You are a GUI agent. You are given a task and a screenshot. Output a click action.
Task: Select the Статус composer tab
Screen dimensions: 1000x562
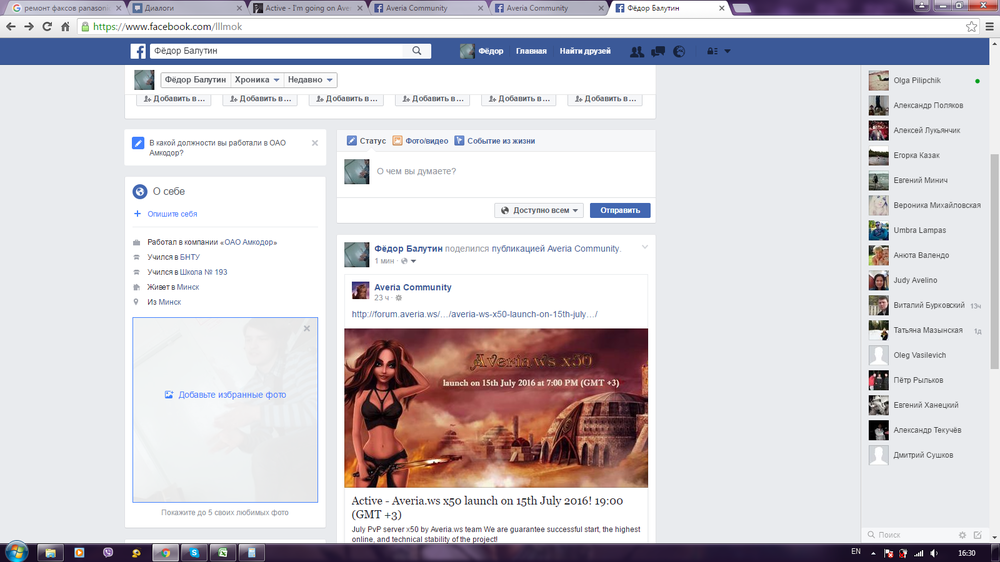point(366,141)
